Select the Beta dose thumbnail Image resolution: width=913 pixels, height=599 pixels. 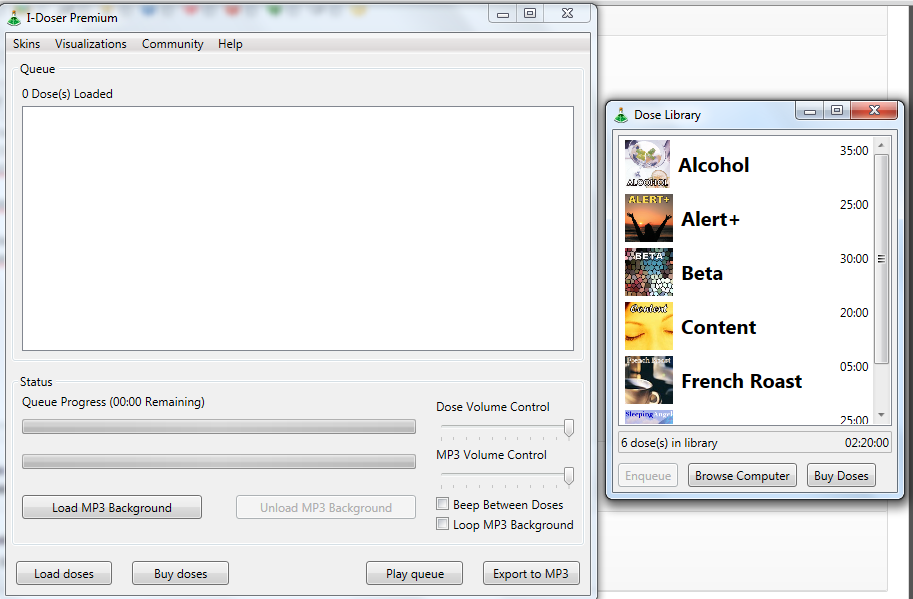click(649, 272)
